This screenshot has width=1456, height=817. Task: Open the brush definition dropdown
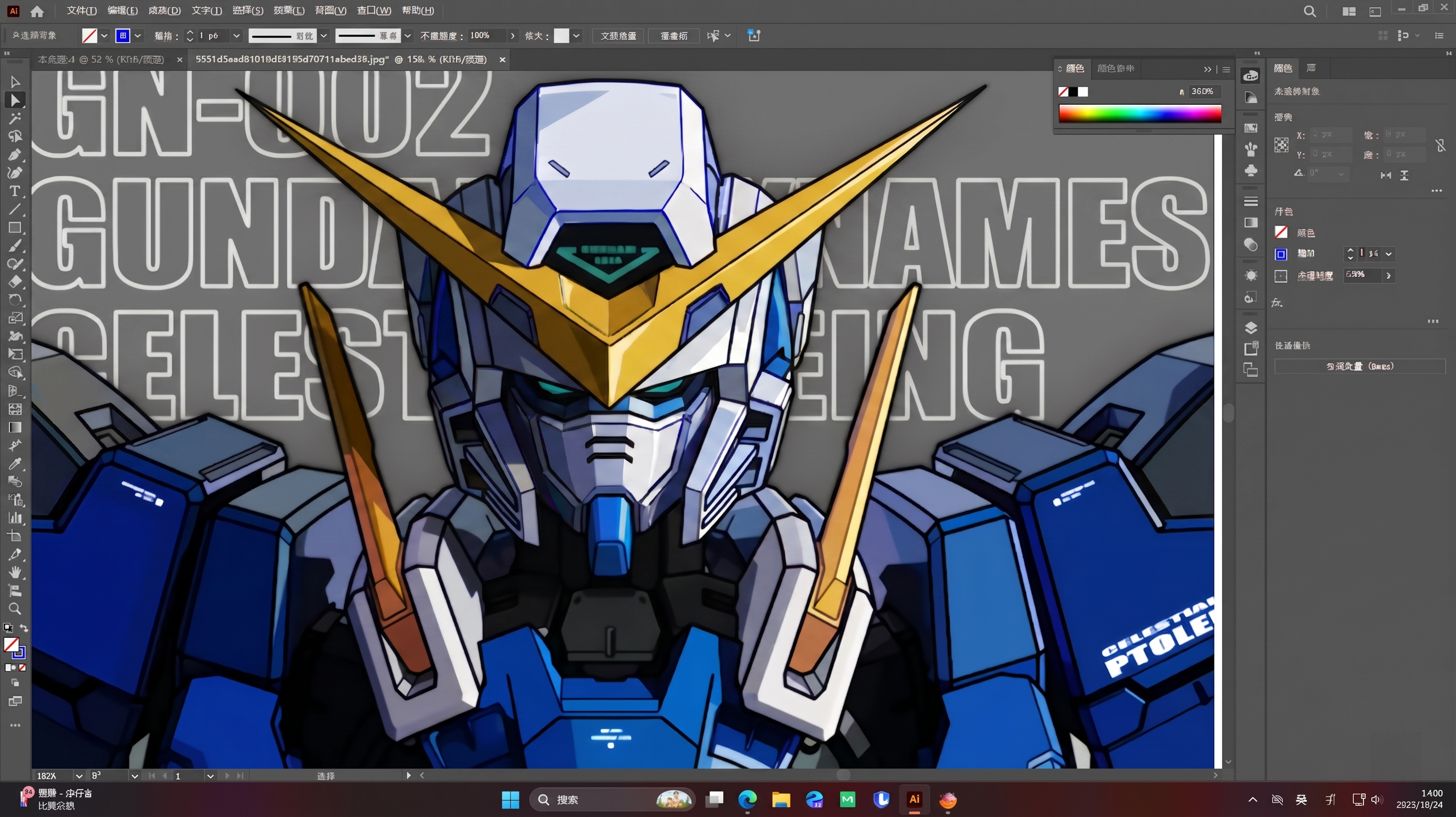coord(408,36)
